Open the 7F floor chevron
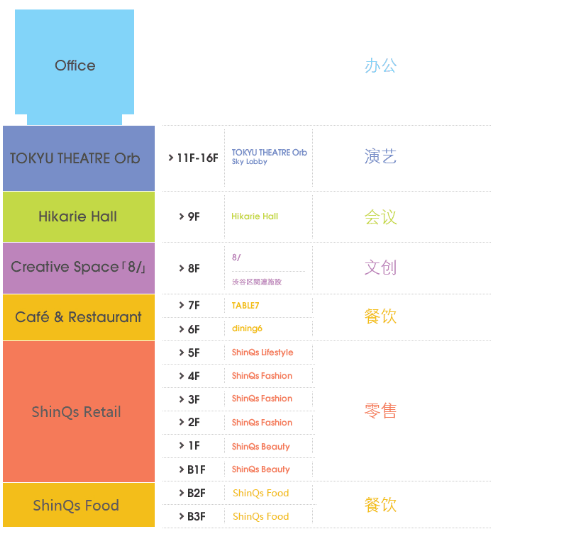Image resolution: width=579 pixels, height=554 pixels. point(181,305)
